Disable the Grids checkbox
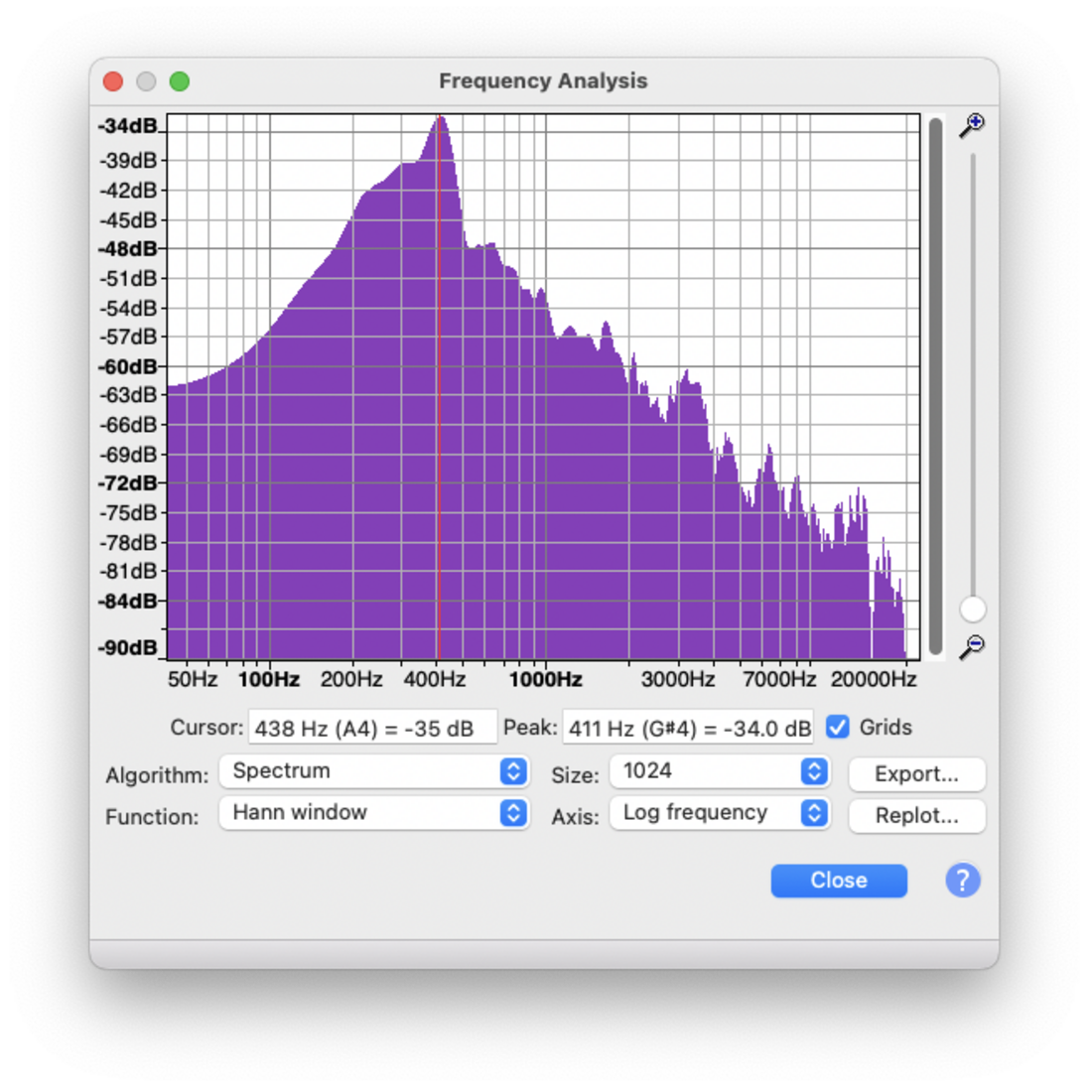The width and height of the screenshot is (1092, 1092). [x=838, y=728]
